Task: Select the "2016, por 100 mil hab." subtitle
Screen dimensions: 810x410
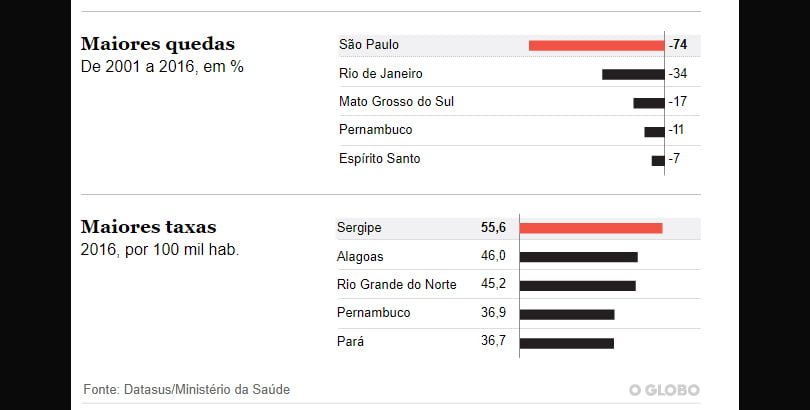Action: [160, 250]
